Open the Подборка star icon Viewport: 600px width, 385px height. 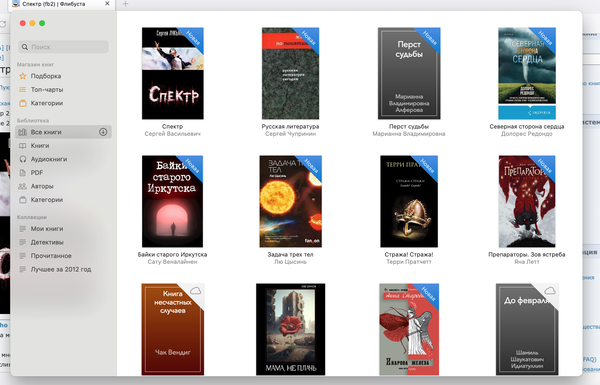23,76
